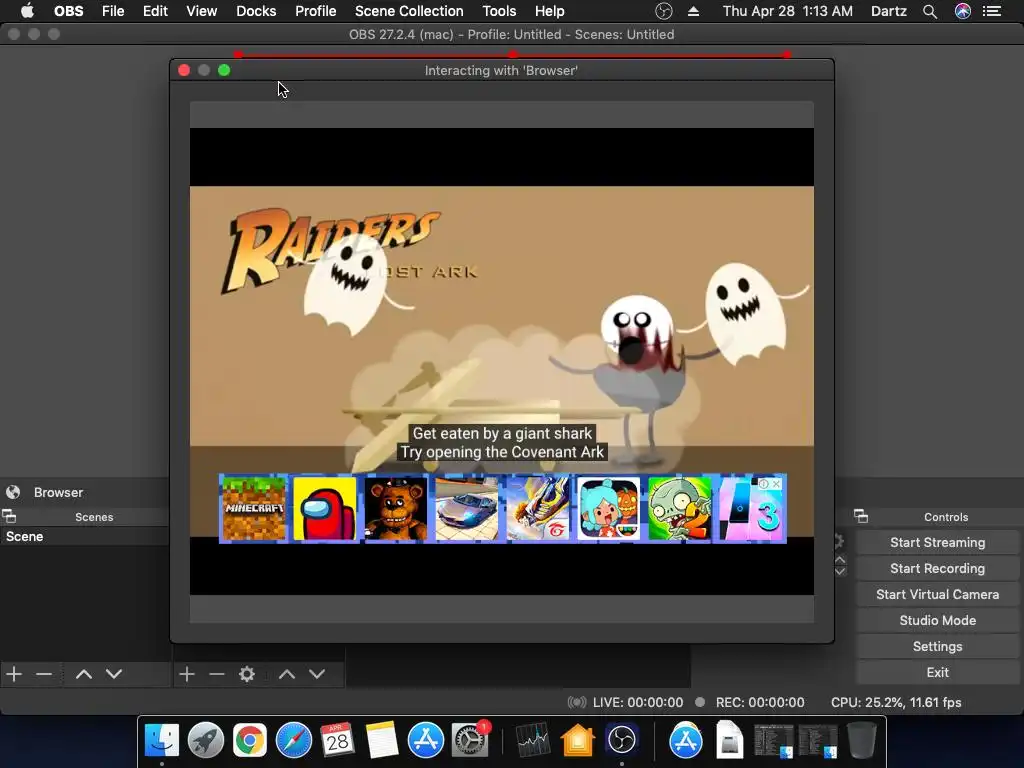This screenshot has height=768, width=1024.
Task: Click Start Streaming button
Action: coord(937,542)
